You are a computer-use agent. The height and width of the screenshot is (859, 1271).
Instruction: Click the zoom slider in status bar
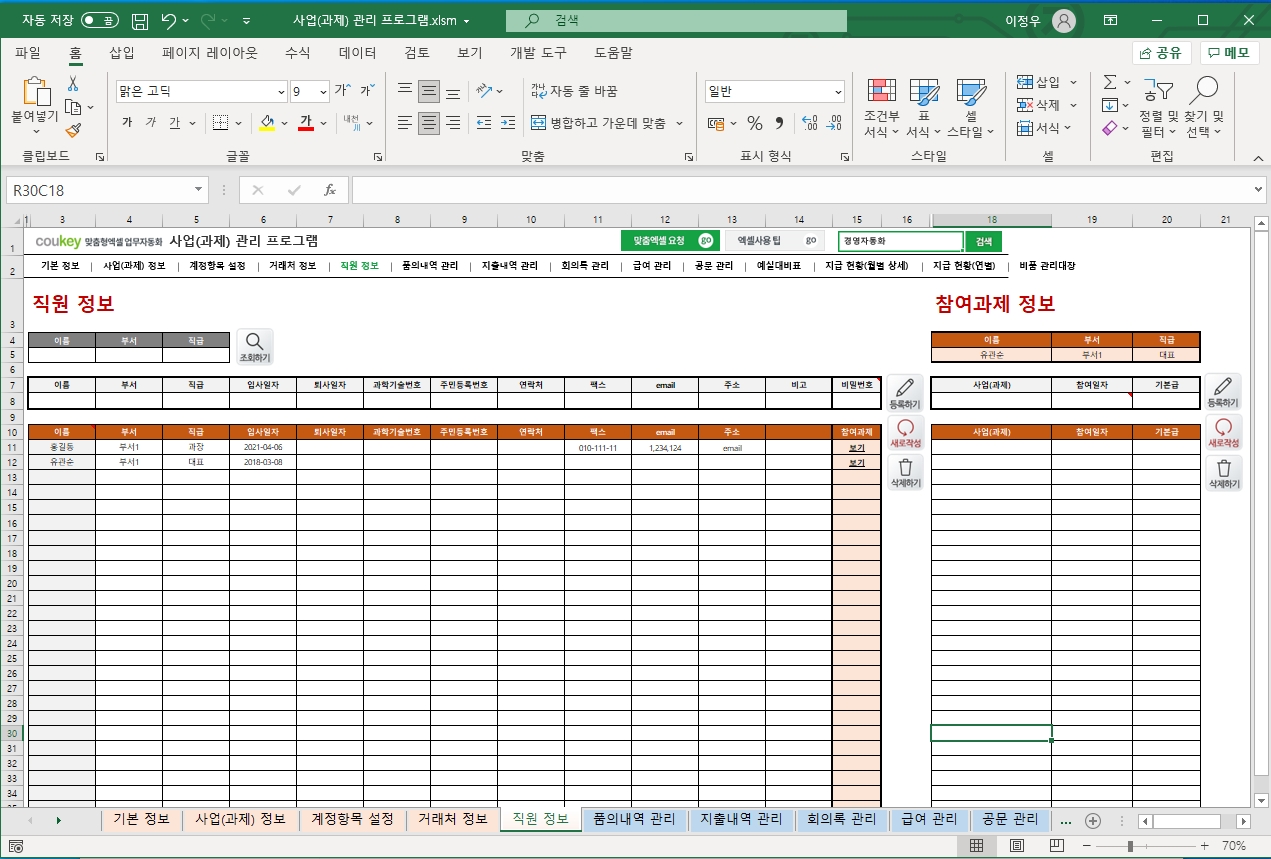(x=1130, y=846)
